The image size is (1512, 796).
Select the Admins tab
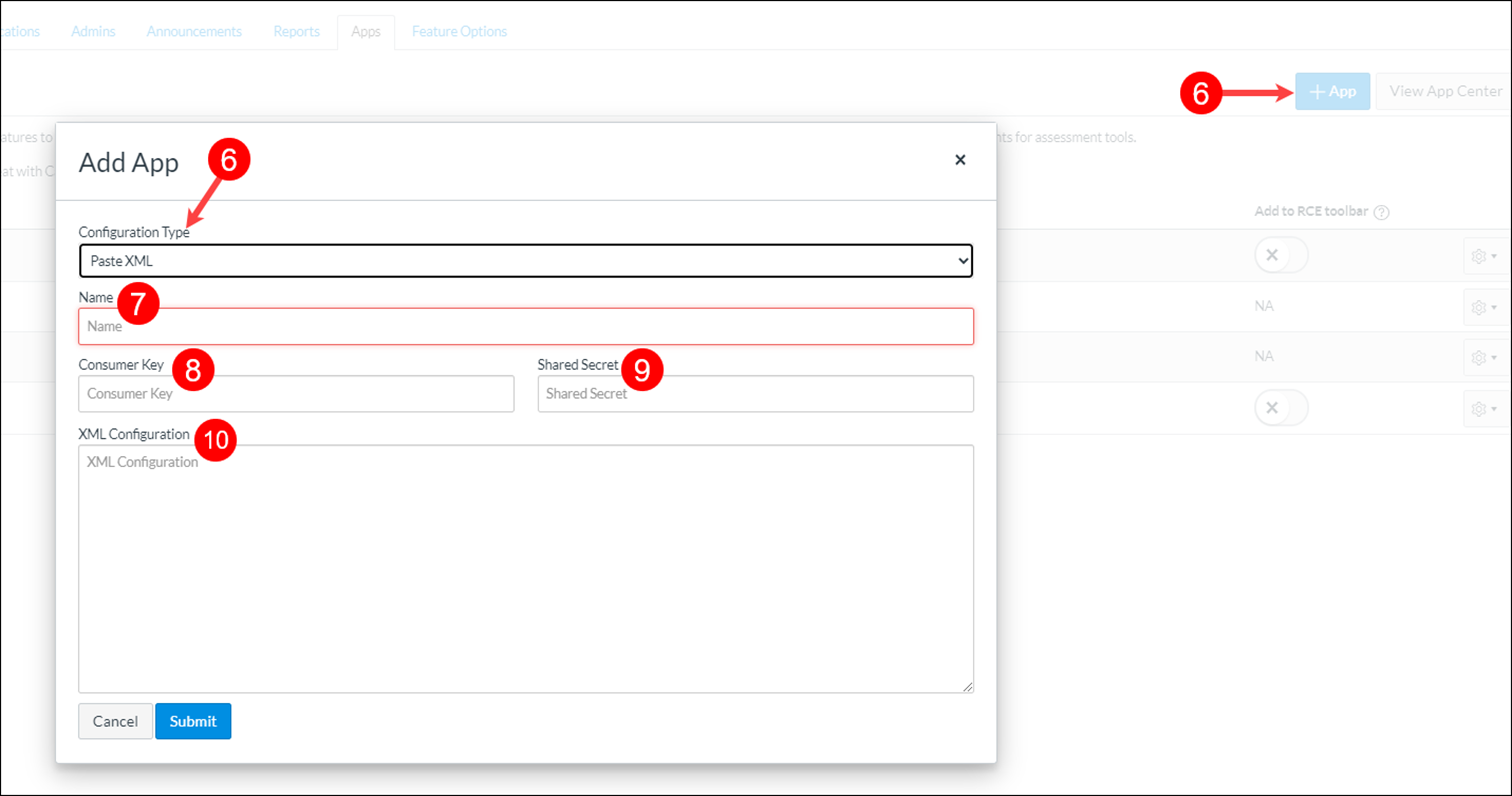(93, 32)
